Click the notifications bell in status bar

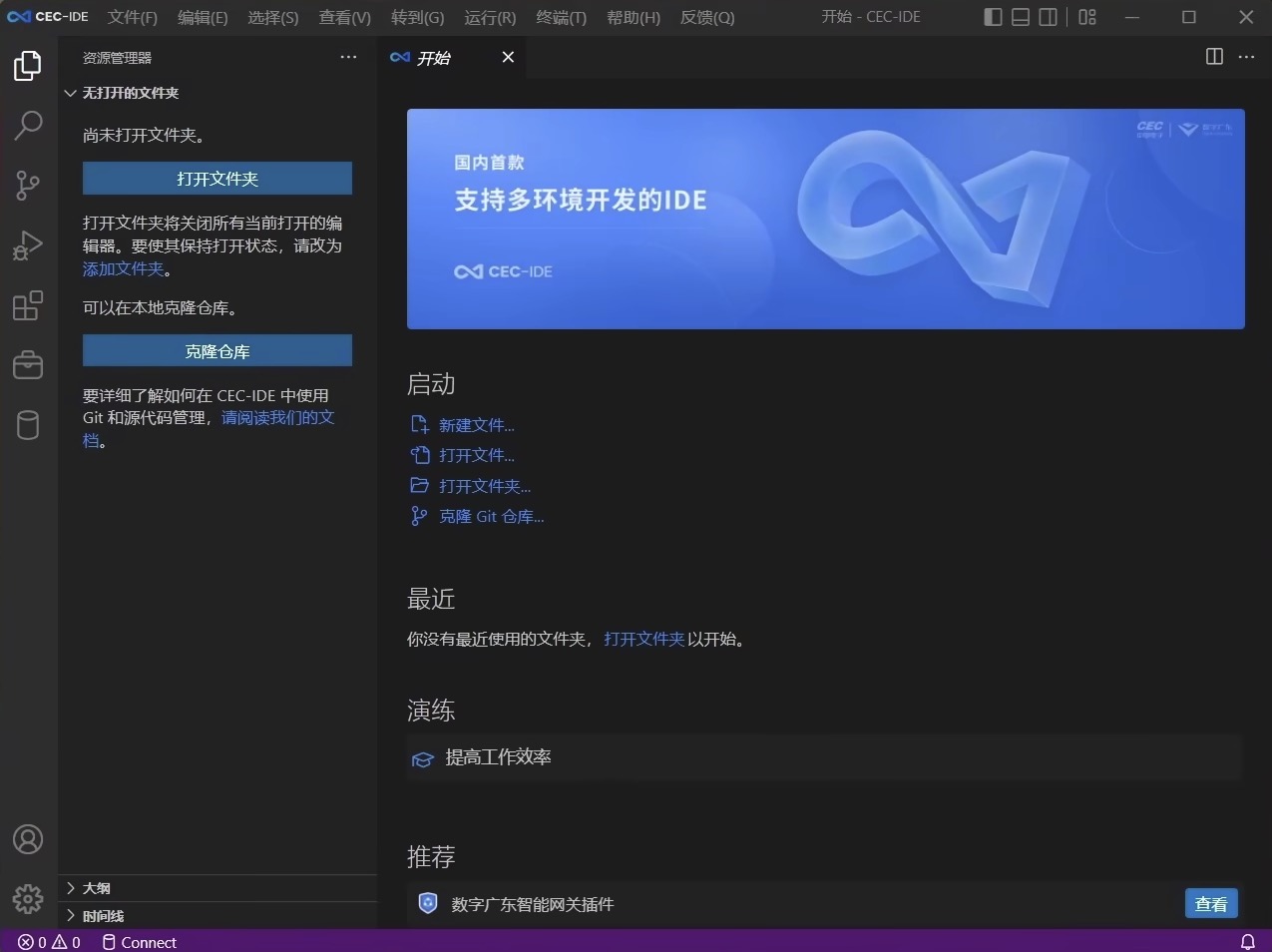point(1247,942)
